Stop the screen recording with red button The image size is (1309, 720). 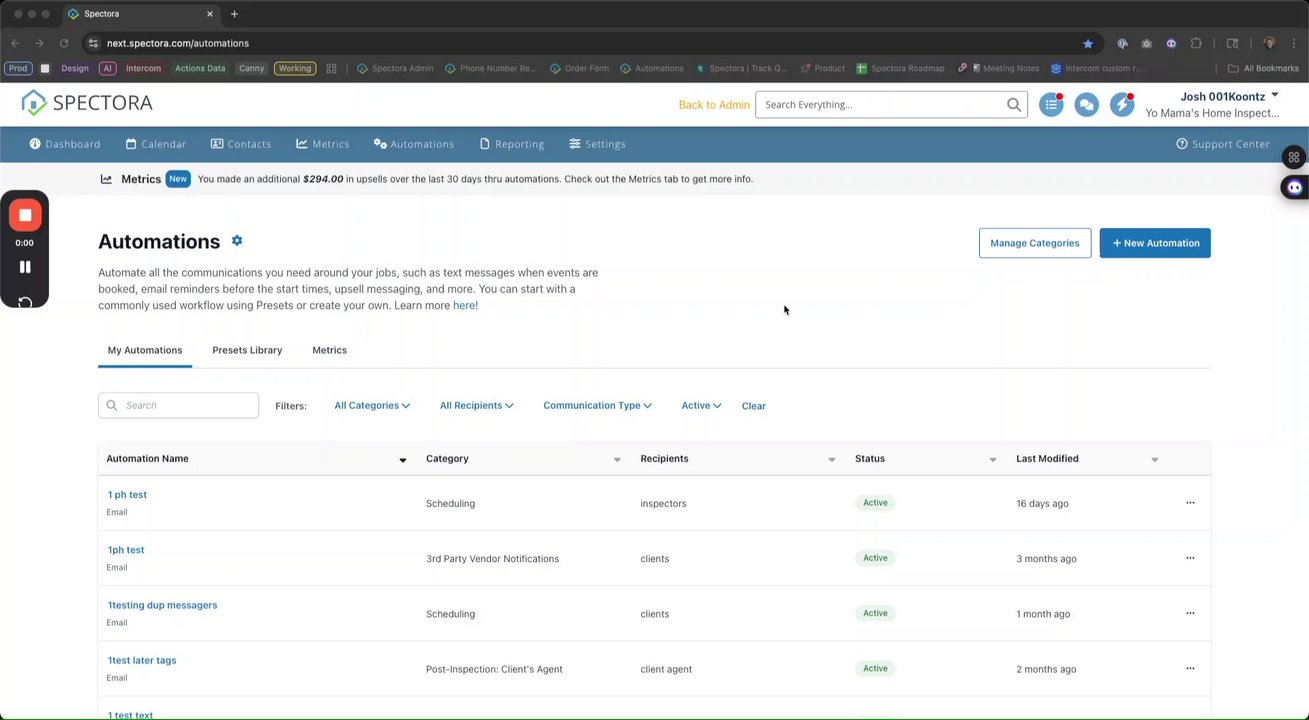click(25, 215)
